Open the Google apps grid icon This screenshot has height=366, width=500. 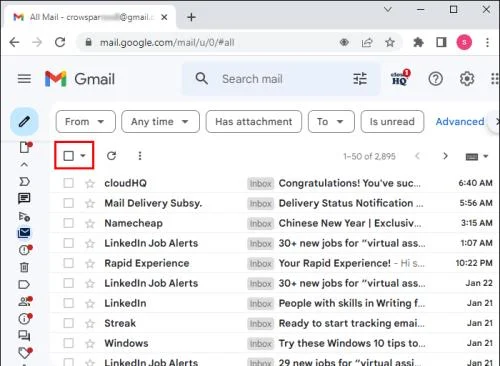click(x=495, y=79)
